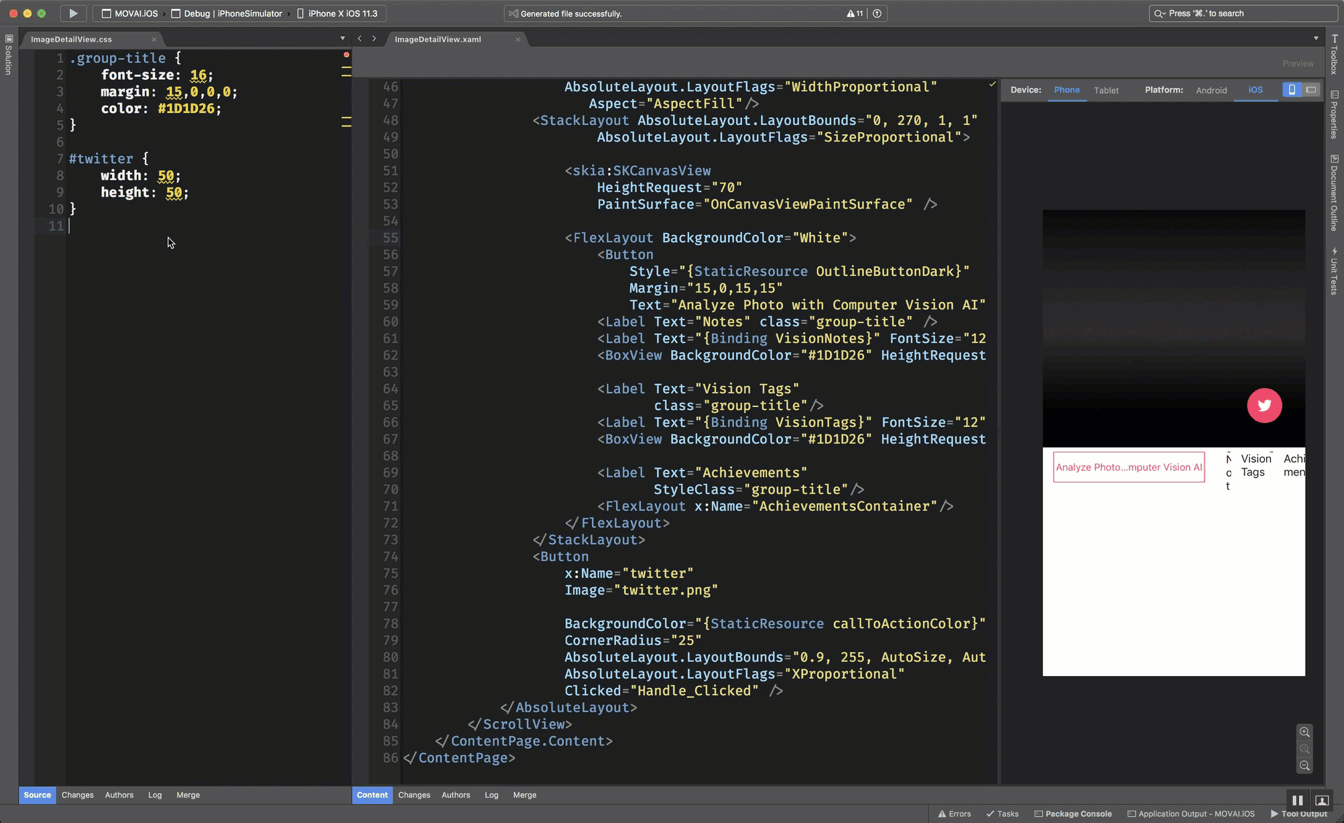This screenshot has width=1344, height=823.
Task: Open the Unit Tests pad
Action: click(x=1334, y=272)
